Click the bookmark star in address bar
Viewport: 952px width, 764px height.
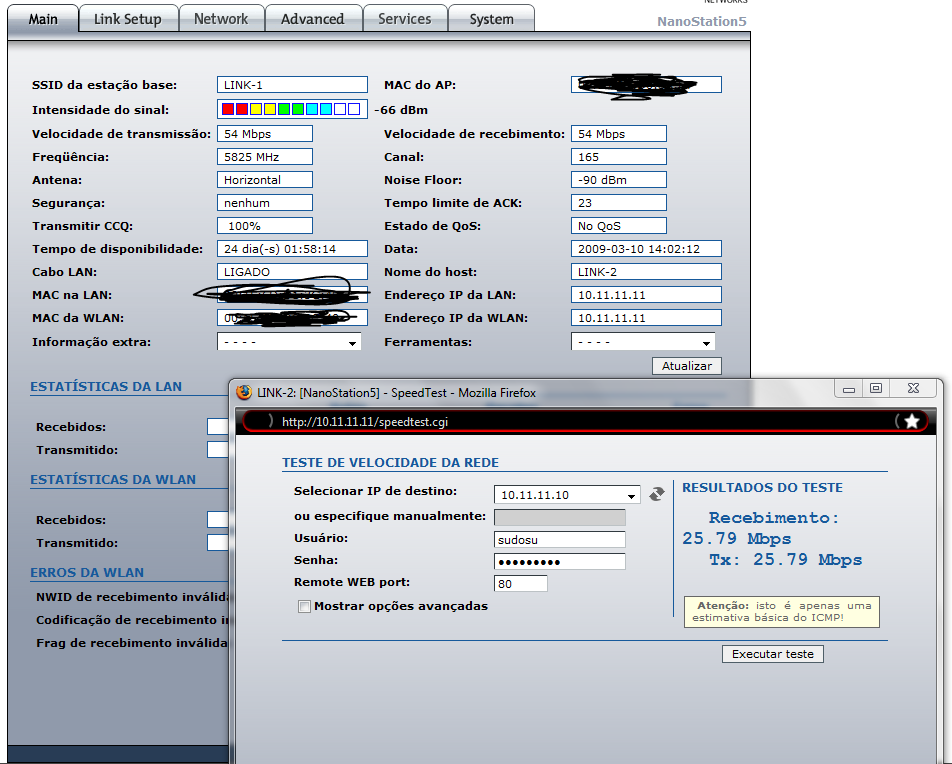point(911,421)
